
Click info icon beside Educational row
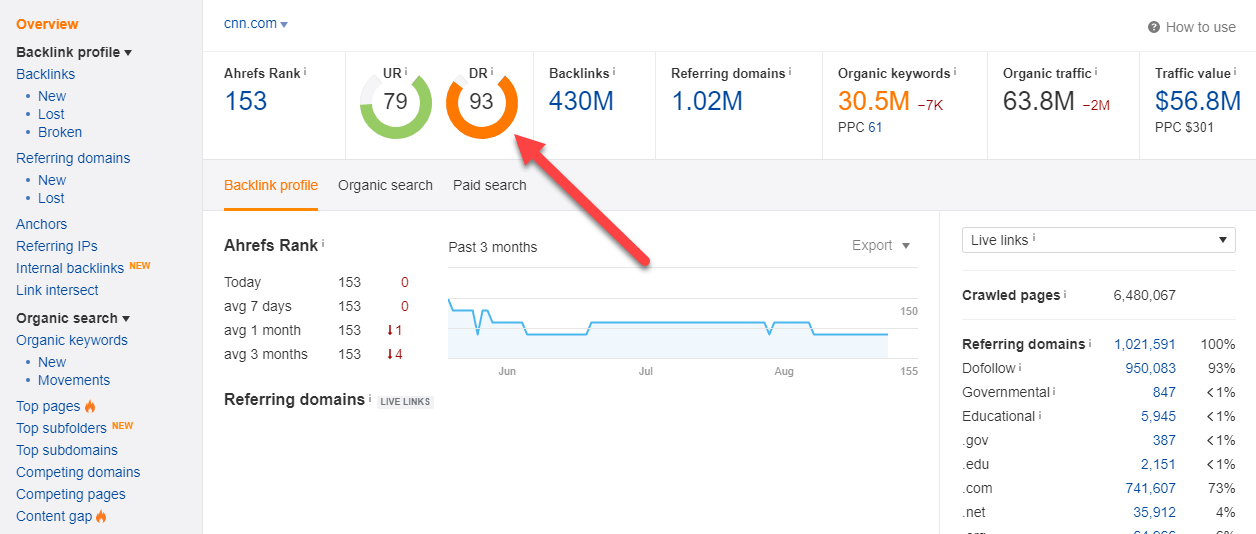click(1040, 416)
